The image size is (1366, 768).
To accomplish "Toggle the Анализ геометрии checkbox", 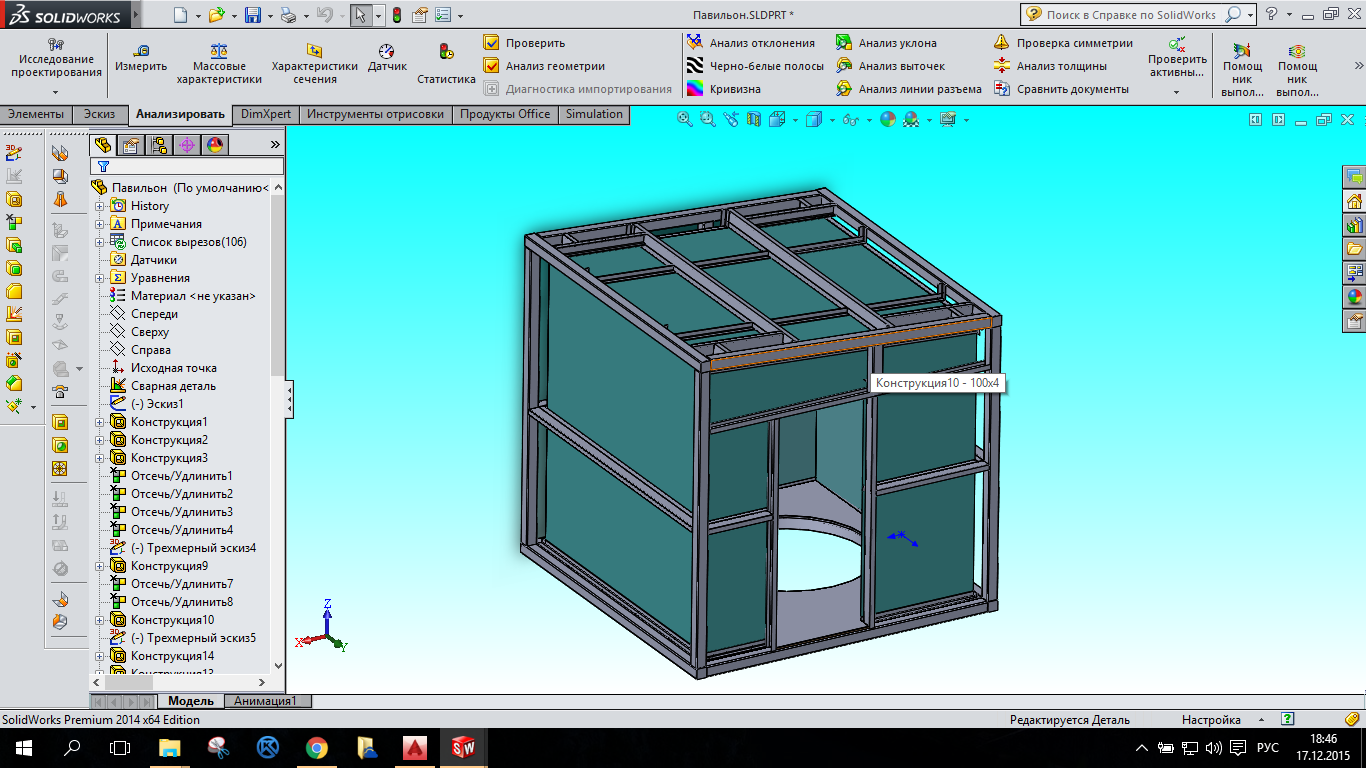I will coord(491,66).
